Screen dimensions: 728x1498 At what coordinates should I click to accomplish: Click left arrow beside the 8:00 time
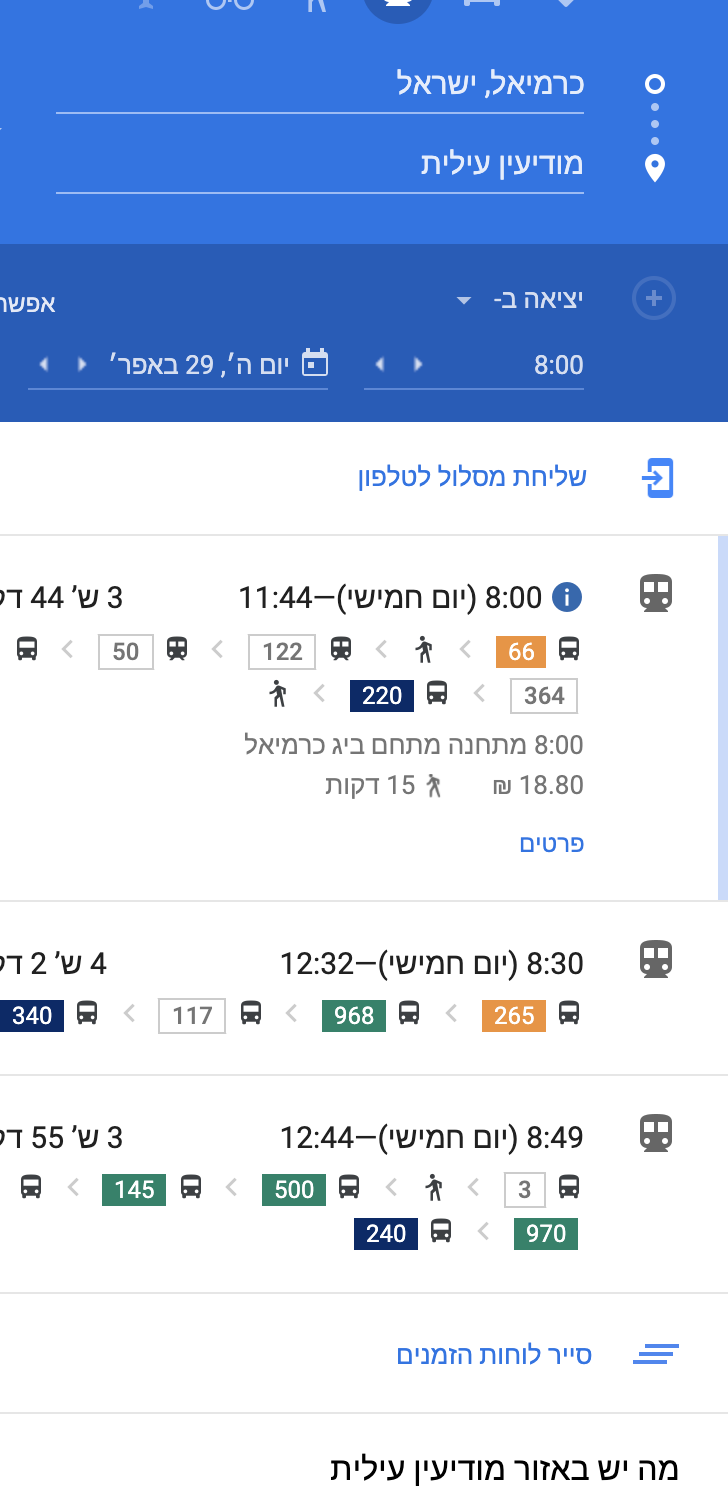pos(378,364)
